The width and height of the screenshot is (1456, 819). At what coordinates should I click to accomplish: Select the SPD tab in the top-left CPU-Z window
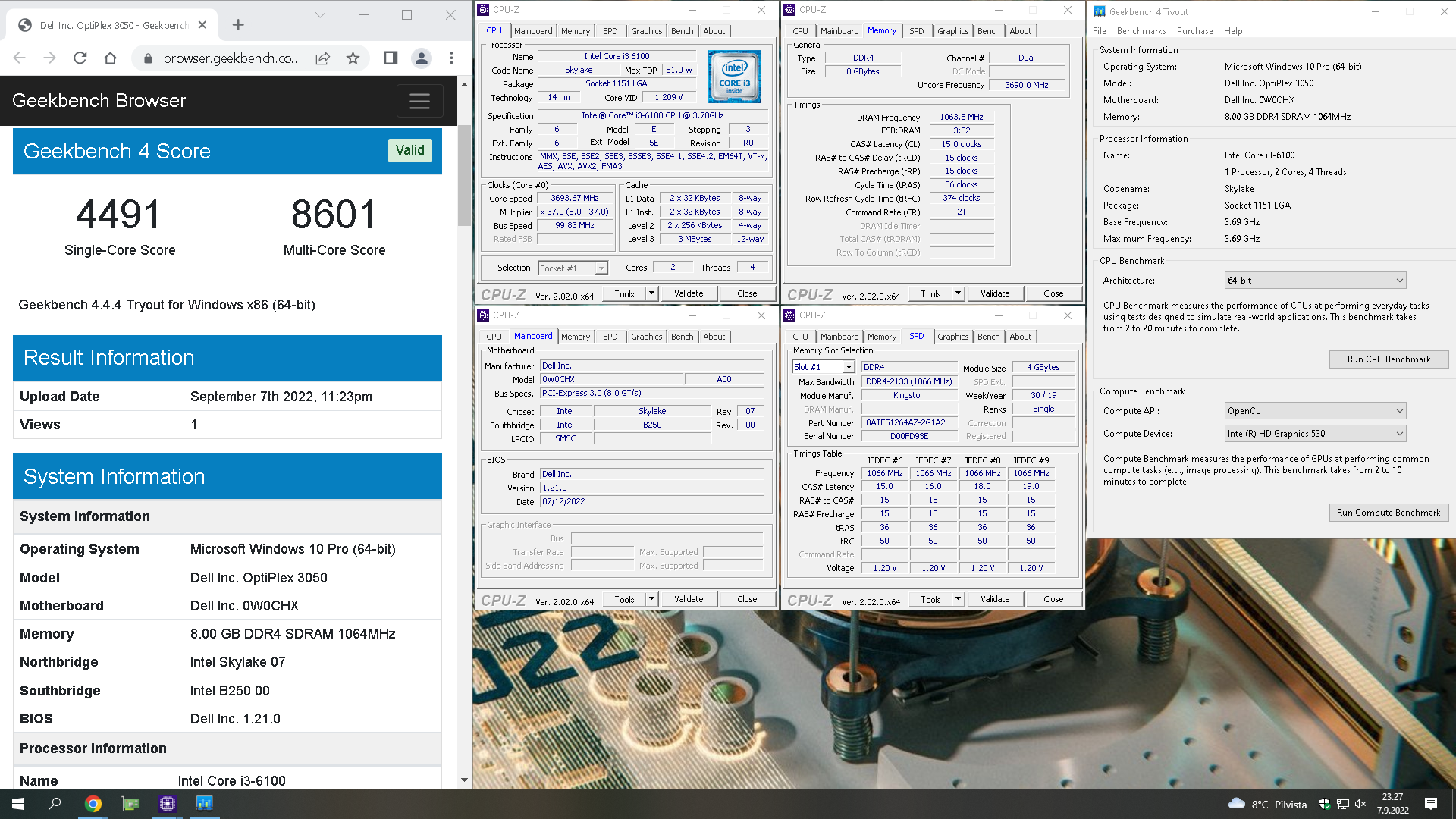pos(610,31)
